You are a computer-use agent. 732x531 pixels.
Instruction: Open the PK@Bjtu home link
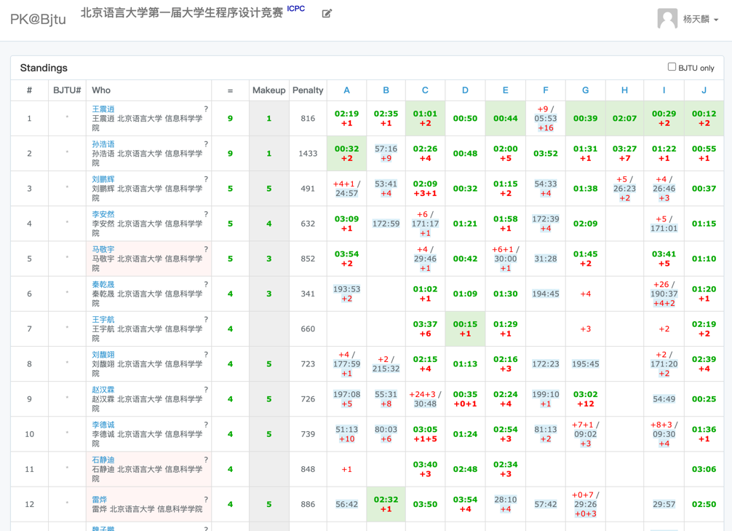(38, 19)
